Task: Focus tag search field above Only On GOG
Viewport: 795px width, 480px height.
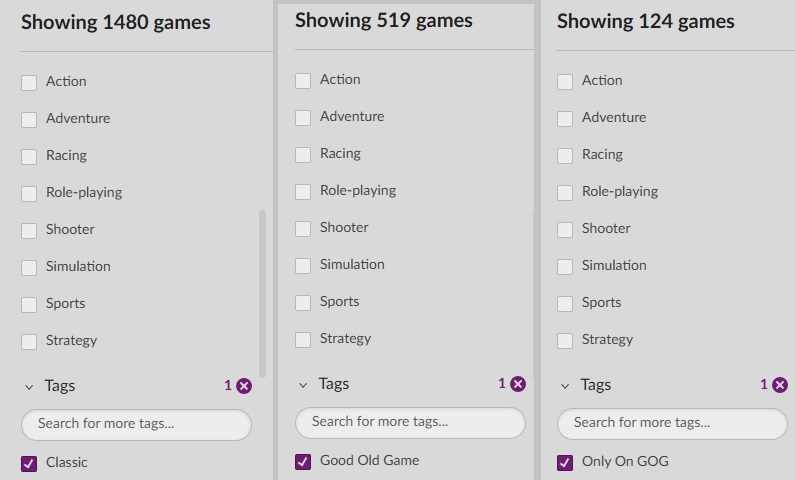Action: (x=672, y=424)
